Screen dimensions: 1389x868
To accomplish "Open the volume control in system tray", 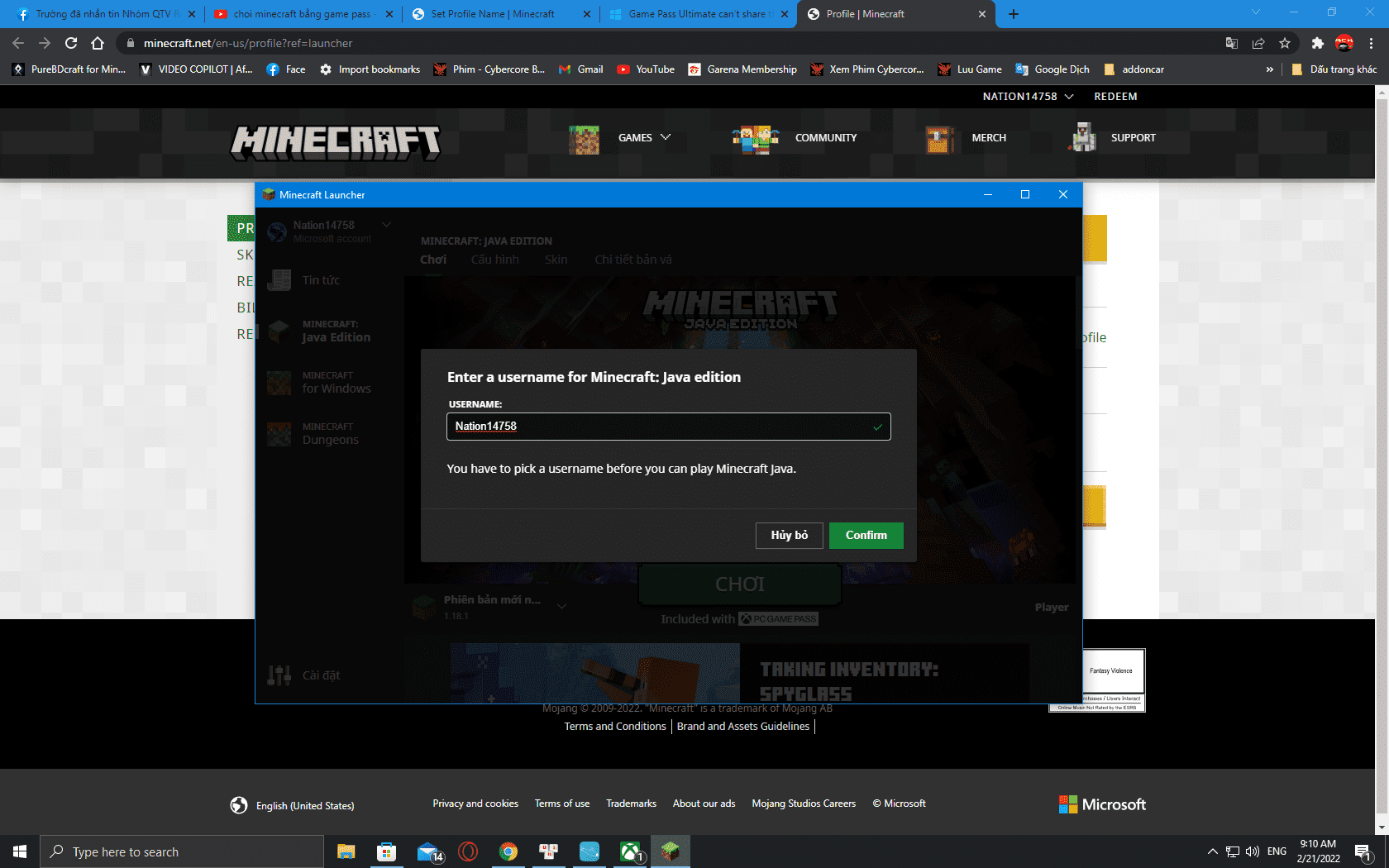I will tap(1253, 851).
